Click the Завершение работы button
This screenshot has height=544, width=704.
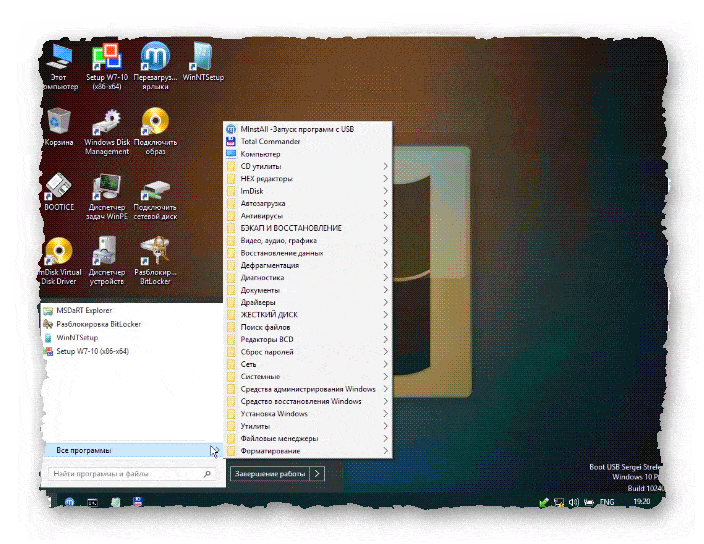tap(270, 474)
